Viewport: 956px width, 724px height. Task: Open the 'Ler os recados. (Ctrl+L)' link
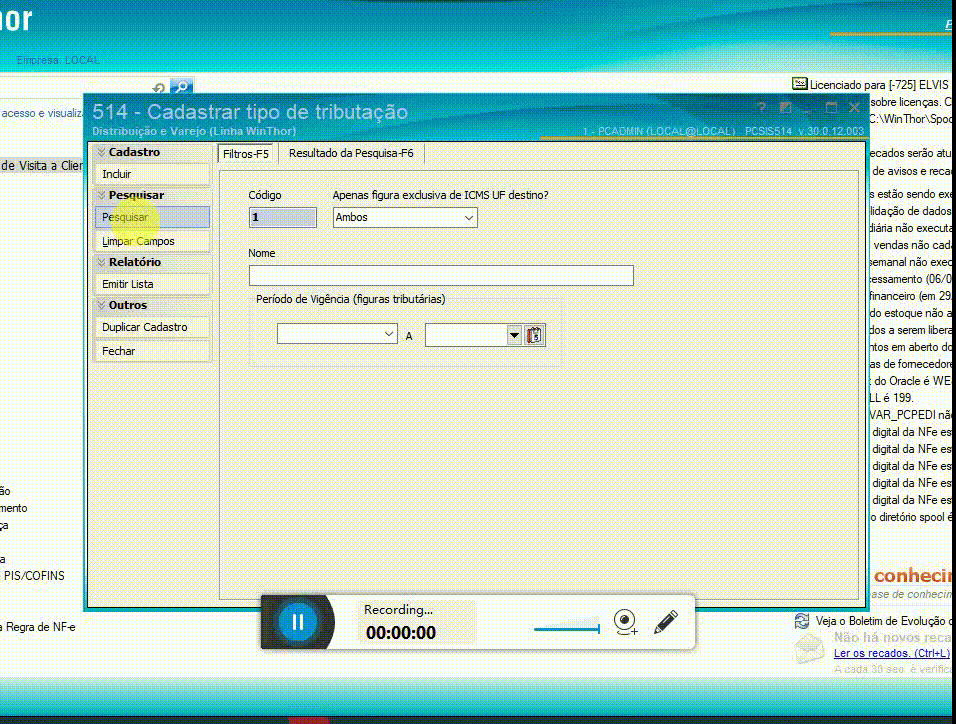pos(891,653)
